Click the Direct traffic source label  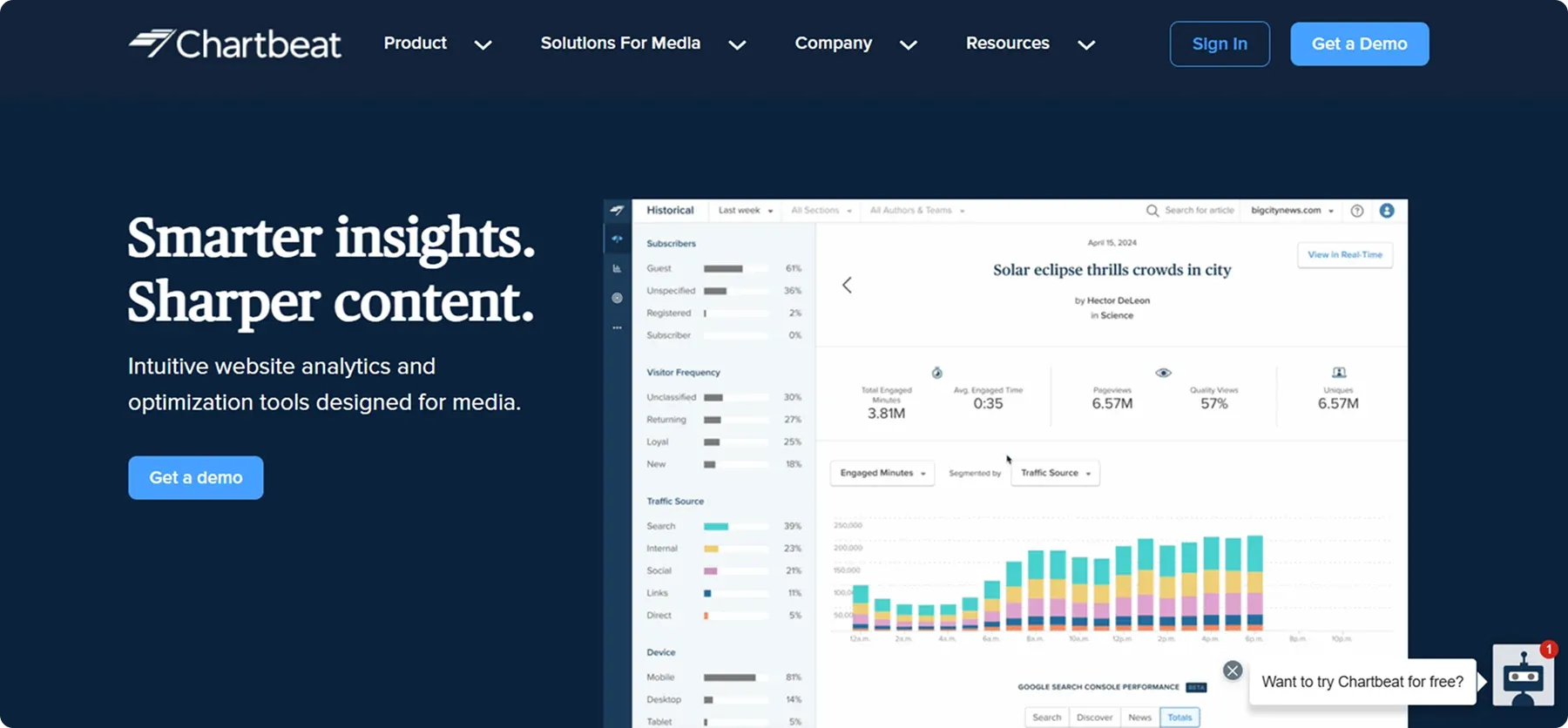pos(659,616)
